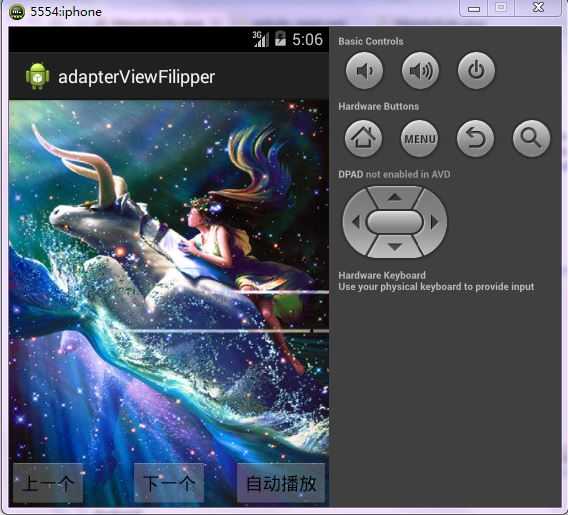Click the DPAD center button
Image resolution: width=568 pixels, height=515 pixels.
click(x=395, y=222)
